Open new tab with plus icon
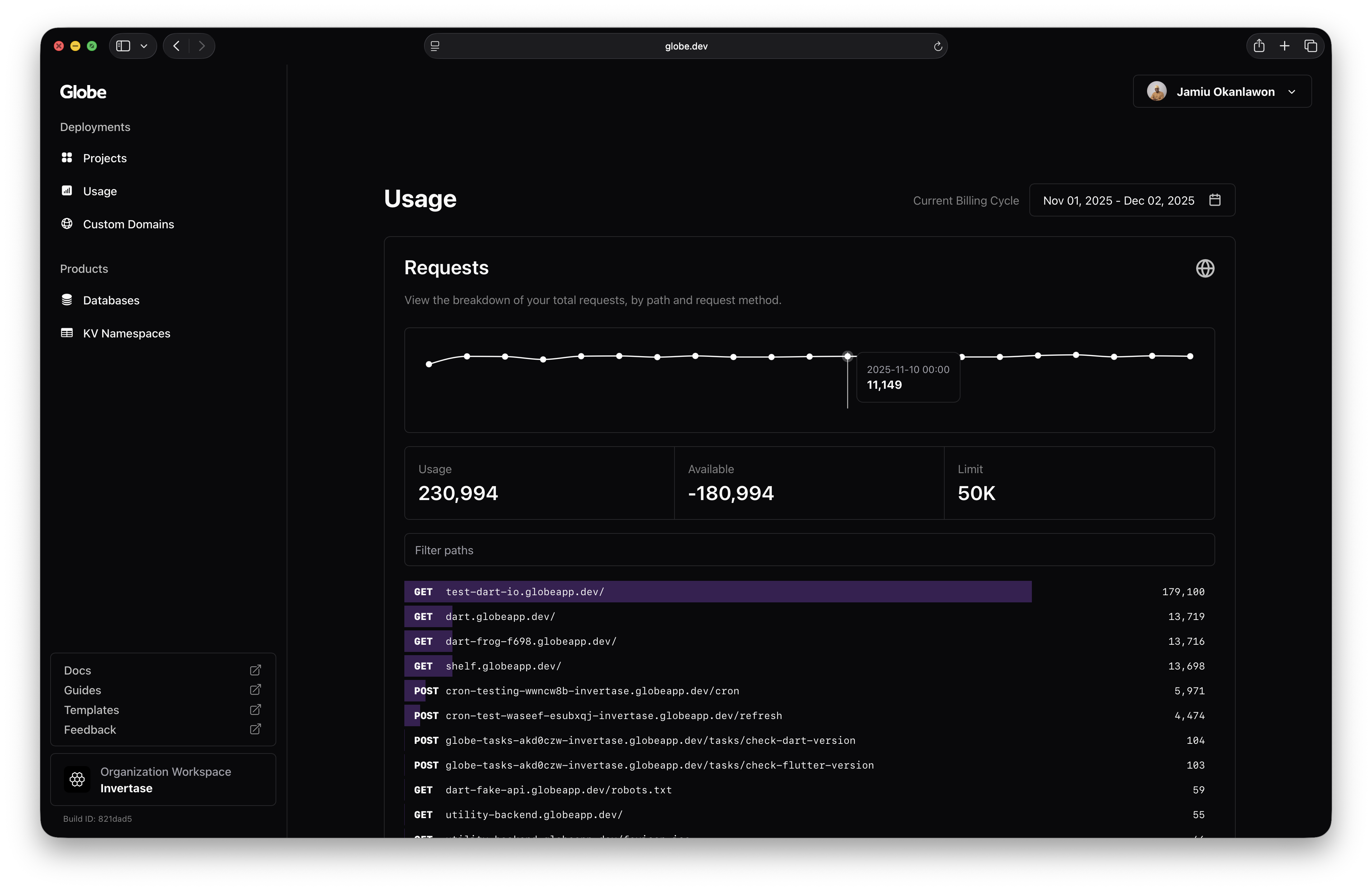 tap(1284, 46)
